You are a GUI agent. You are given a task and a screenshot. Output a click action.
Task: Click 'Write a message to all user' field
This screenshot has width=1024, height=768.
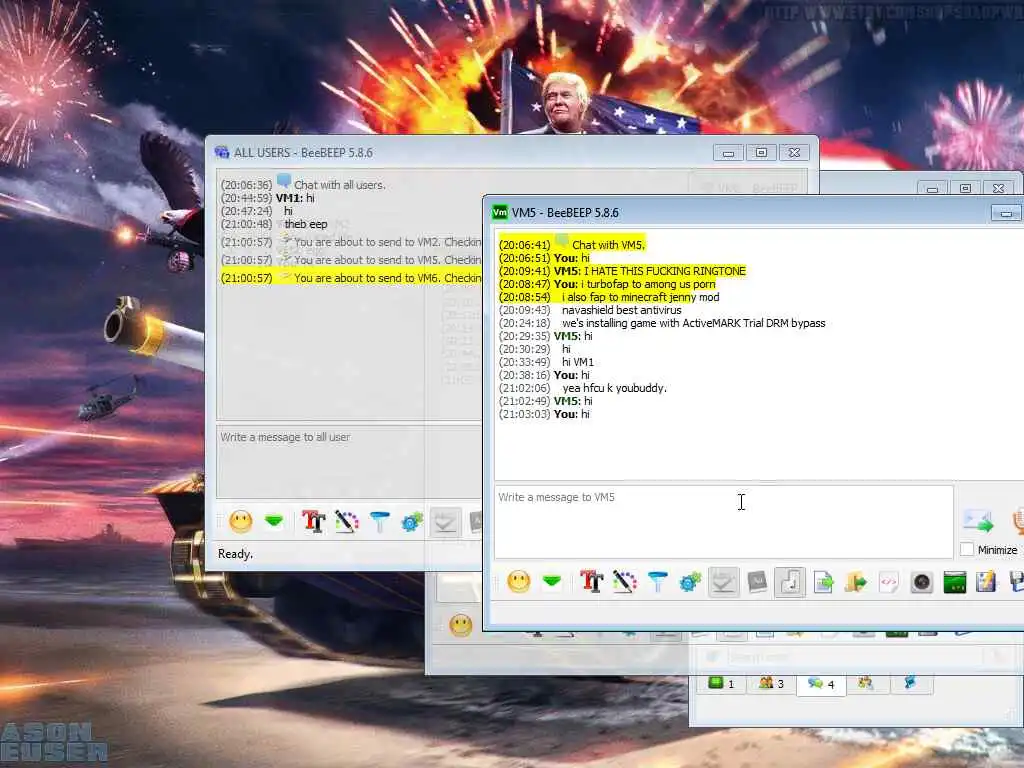349,461
